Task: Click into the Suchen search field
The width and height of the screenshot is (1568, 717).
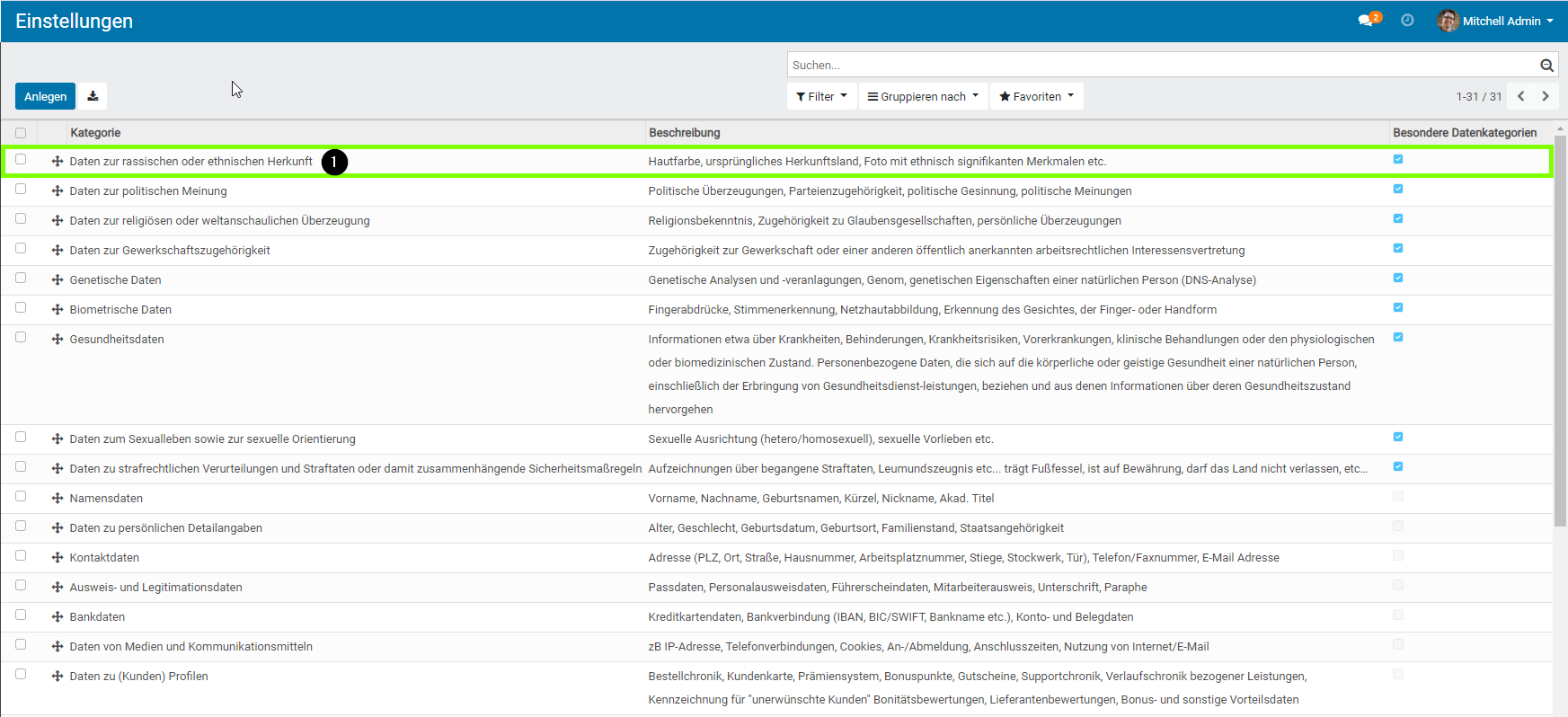Action: 1159,66
